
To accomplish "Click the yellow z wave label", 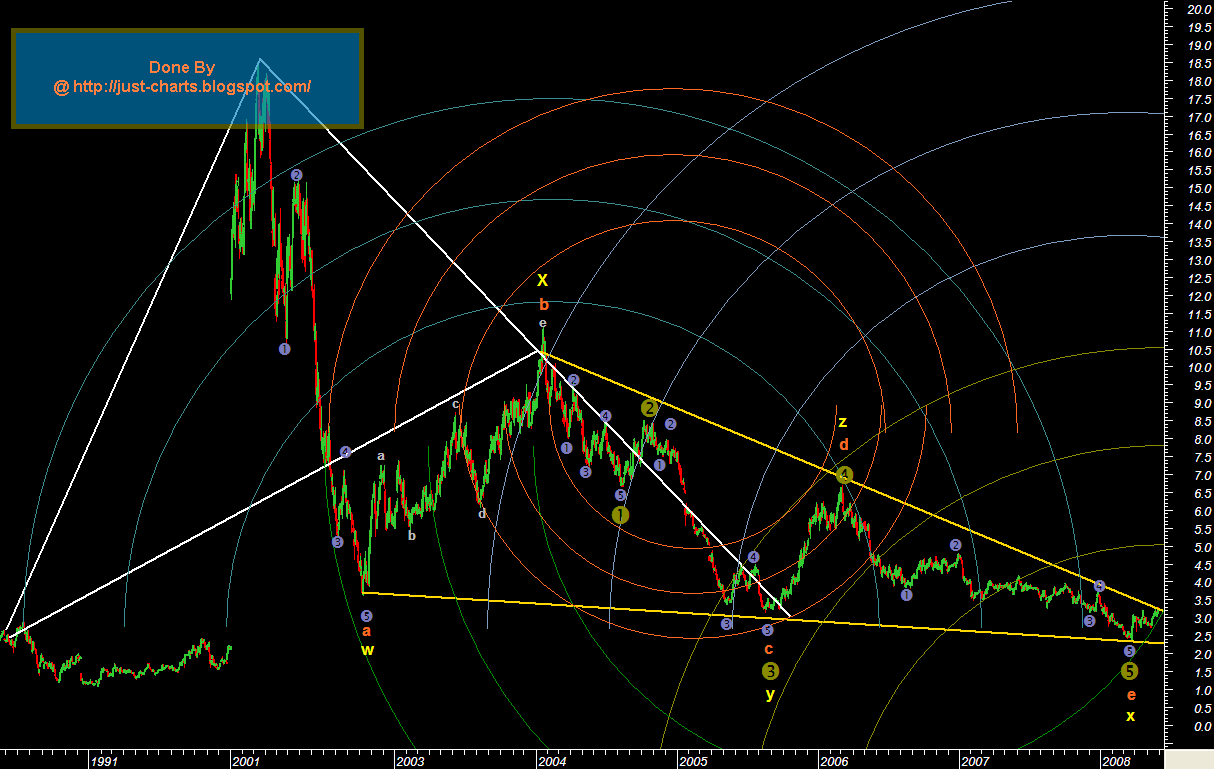I will tap(843, 422).
